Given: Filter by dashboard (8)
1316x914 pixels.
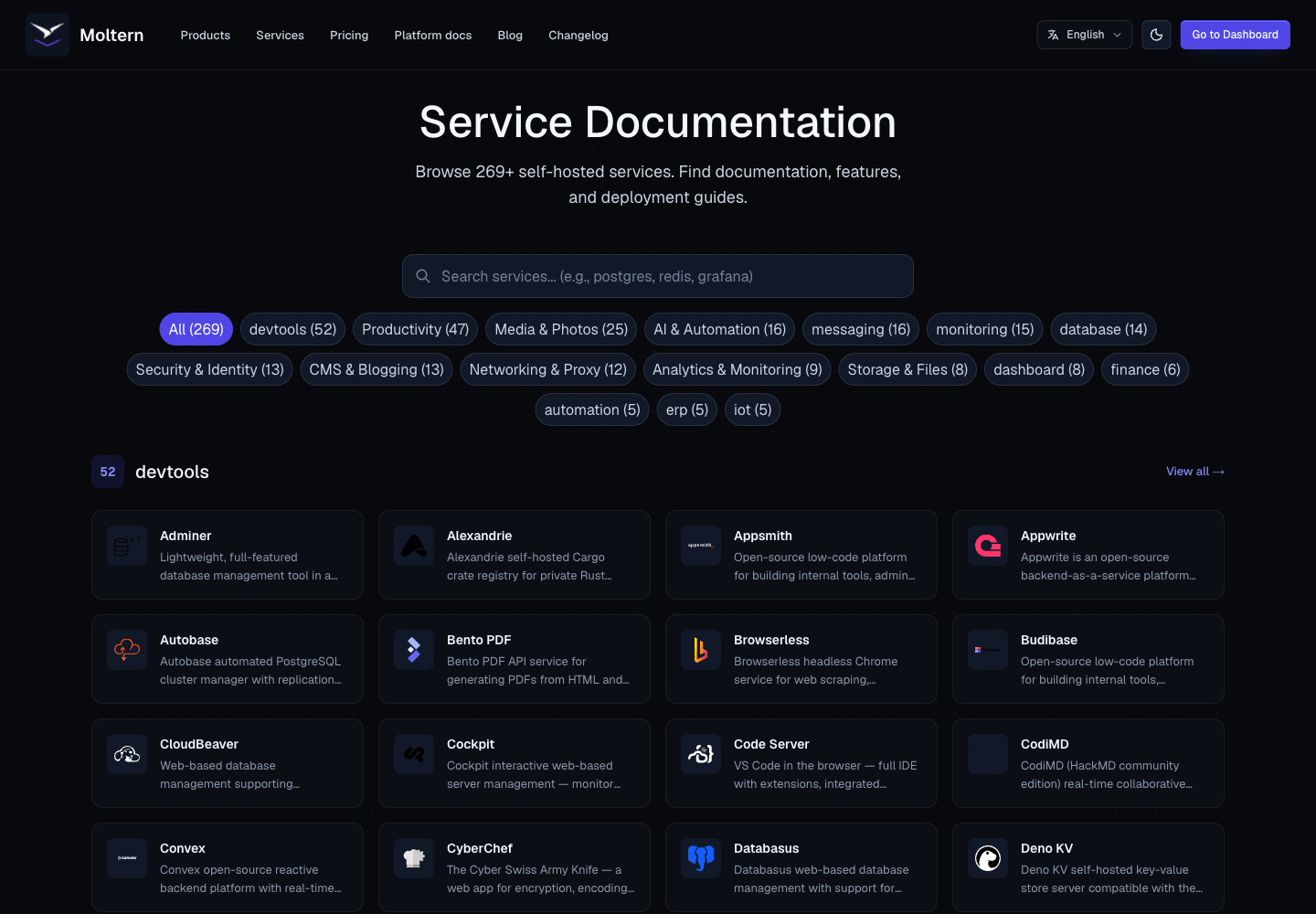Looking at the screenshot, I should click(x=1039, y=369).
